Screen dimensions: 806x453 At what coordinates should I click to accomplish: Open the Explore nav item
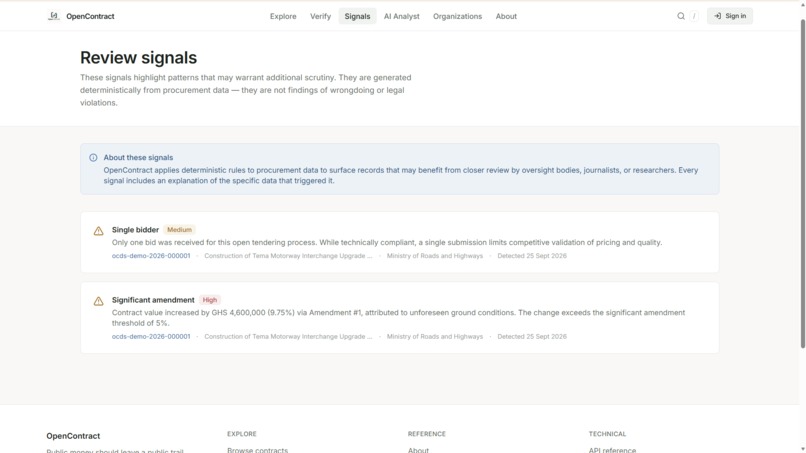(x=283, y=16)
